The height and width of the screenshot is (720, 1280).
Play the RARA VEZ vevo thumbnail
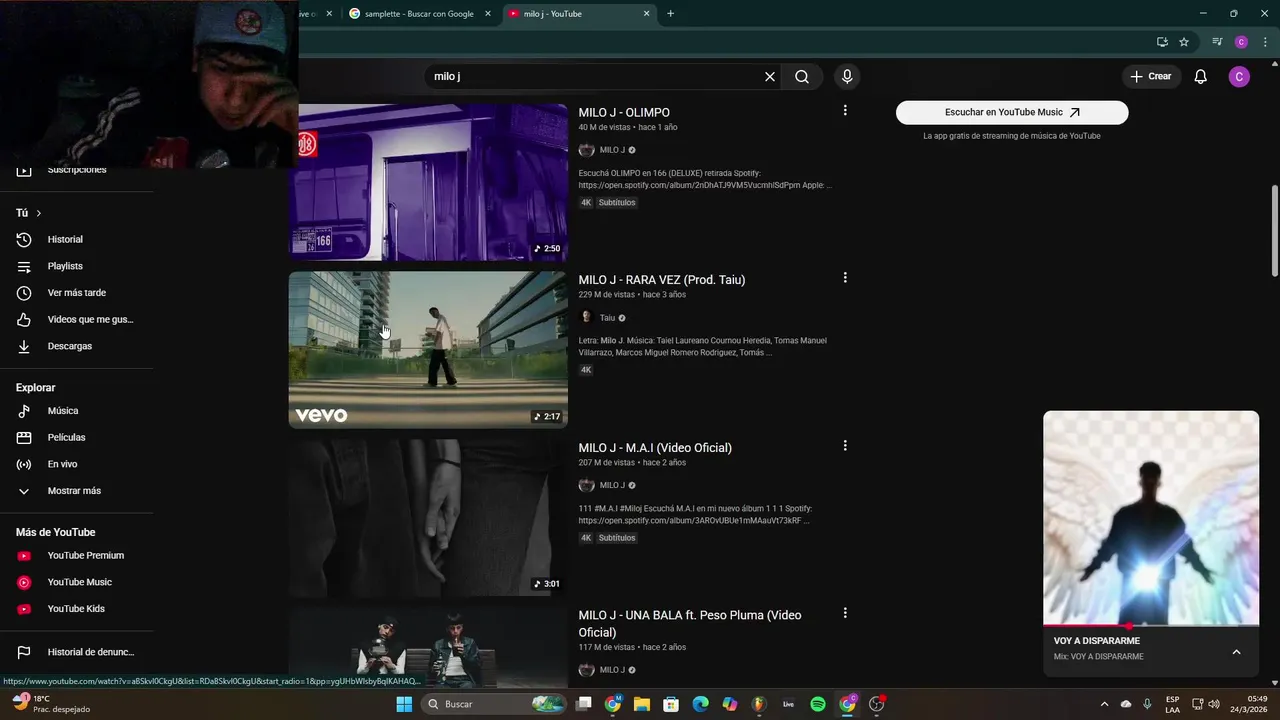[428, 350]
